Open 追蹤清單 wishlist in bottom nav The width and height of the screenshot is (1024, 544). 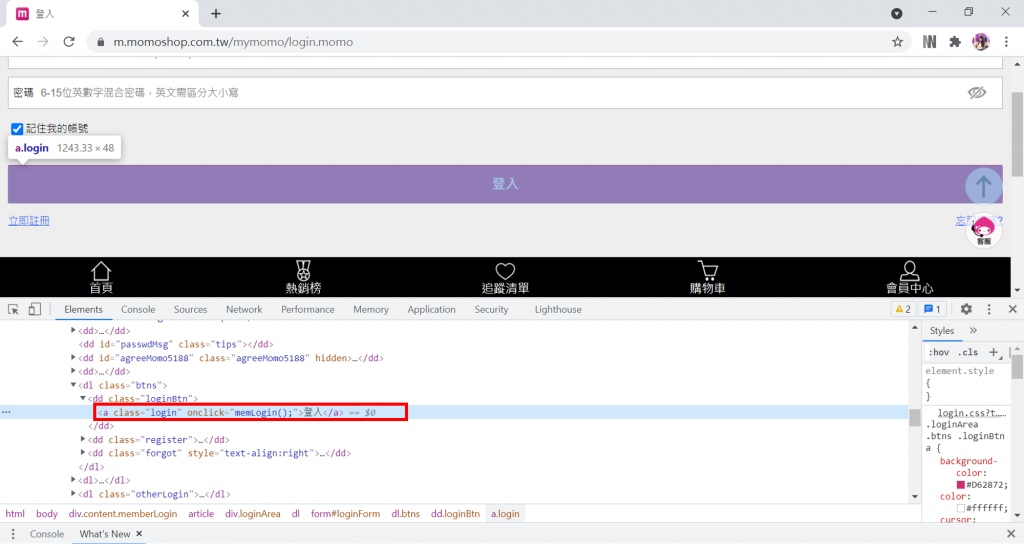pyautogui.click(x=505, y=278)
